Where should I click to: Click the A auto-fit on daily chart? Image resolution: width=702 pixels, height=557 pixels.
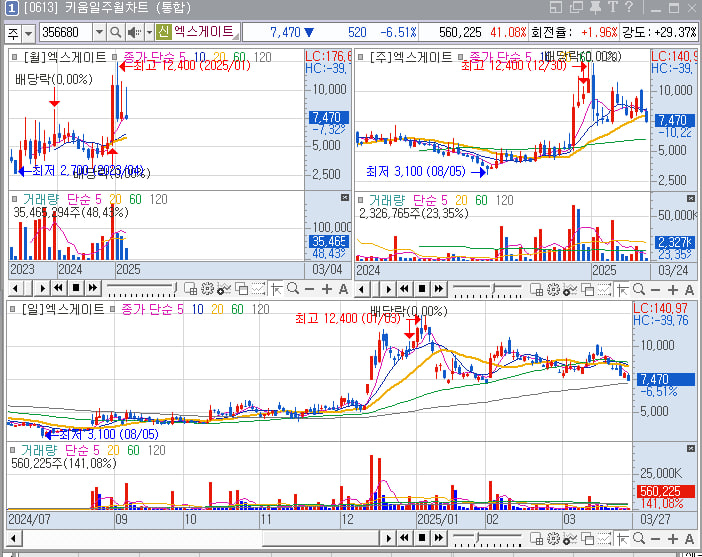point(690,539)
